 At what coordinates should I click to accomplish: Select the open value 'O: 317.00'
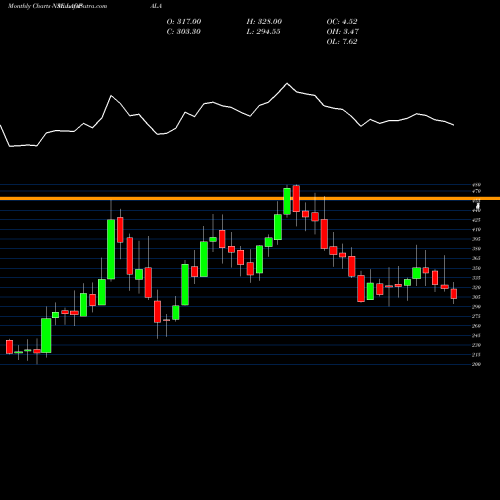(184, 21)
